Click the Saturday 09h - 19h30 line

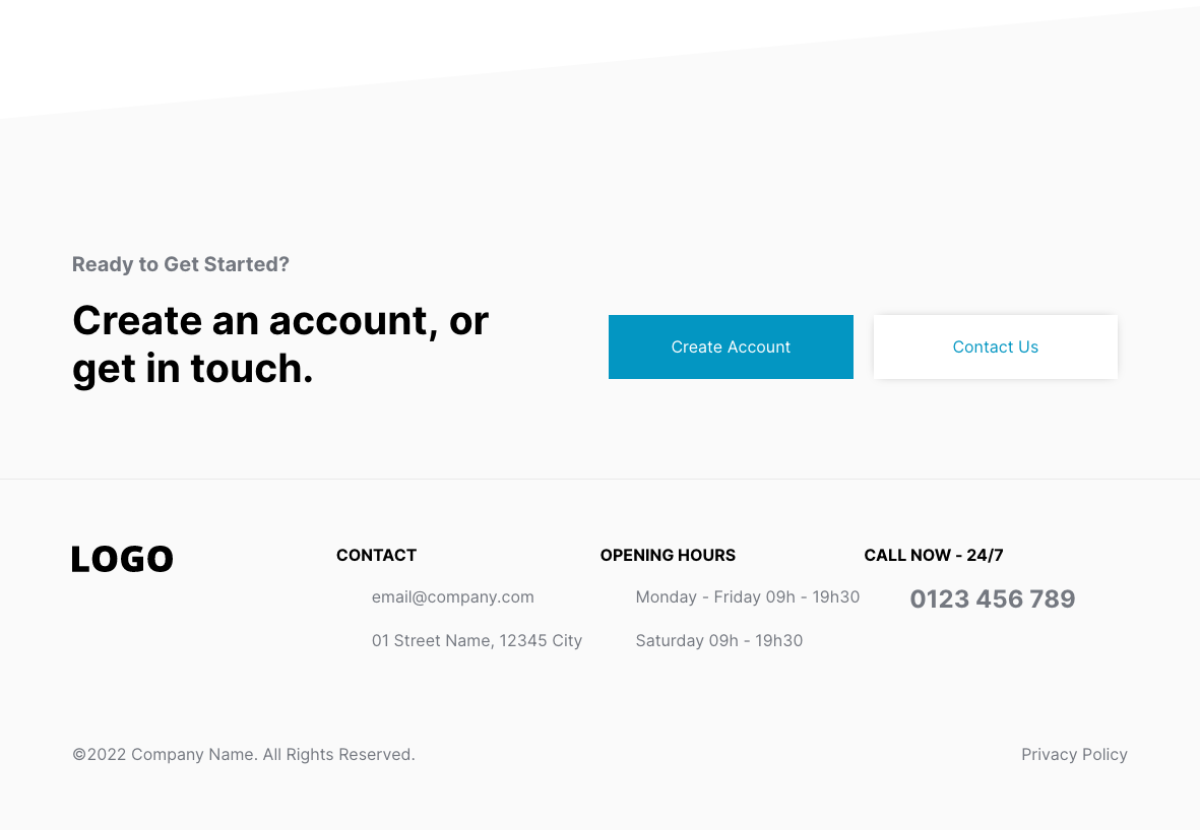click(719, 640)
